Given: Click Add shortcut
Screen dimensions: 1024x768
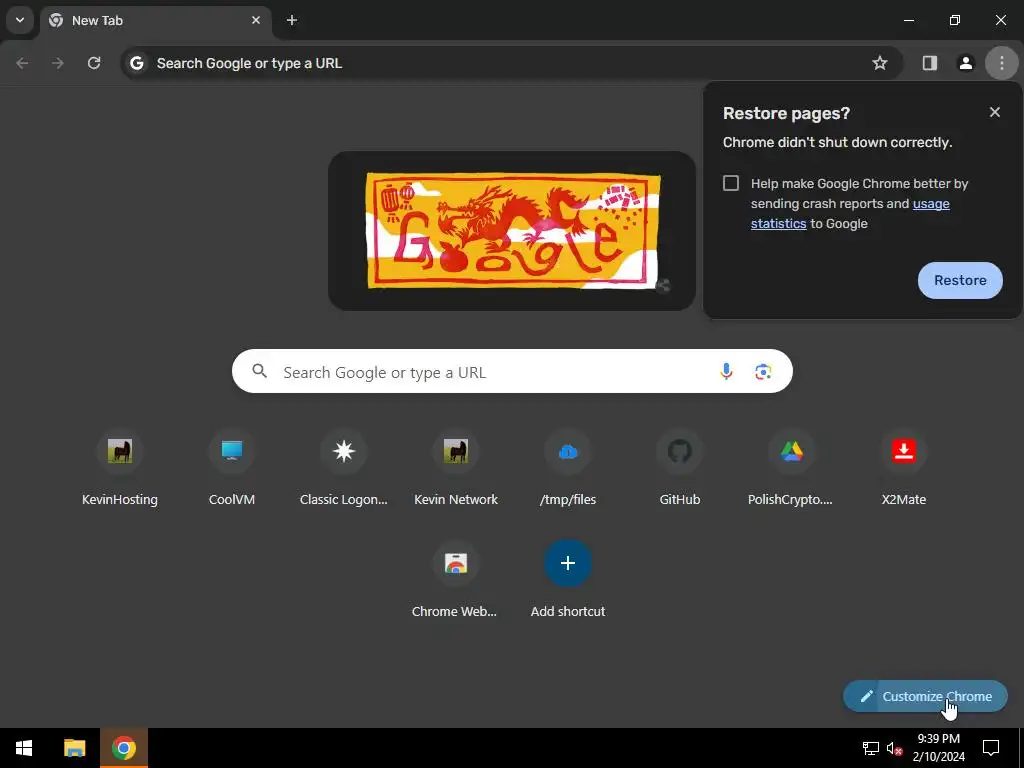Looking at the screenshot, I should pyautogui.click(x=568, y=581).
